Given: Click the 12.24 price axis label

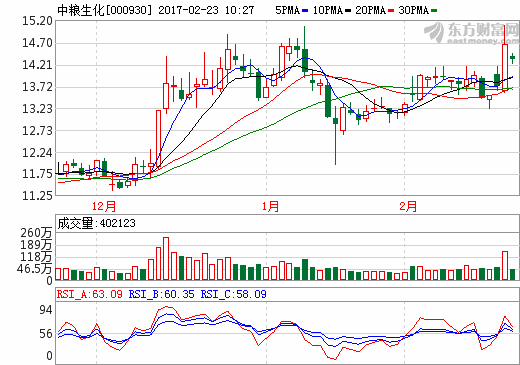Looking at the screenshot, I should tap(37, 153).
